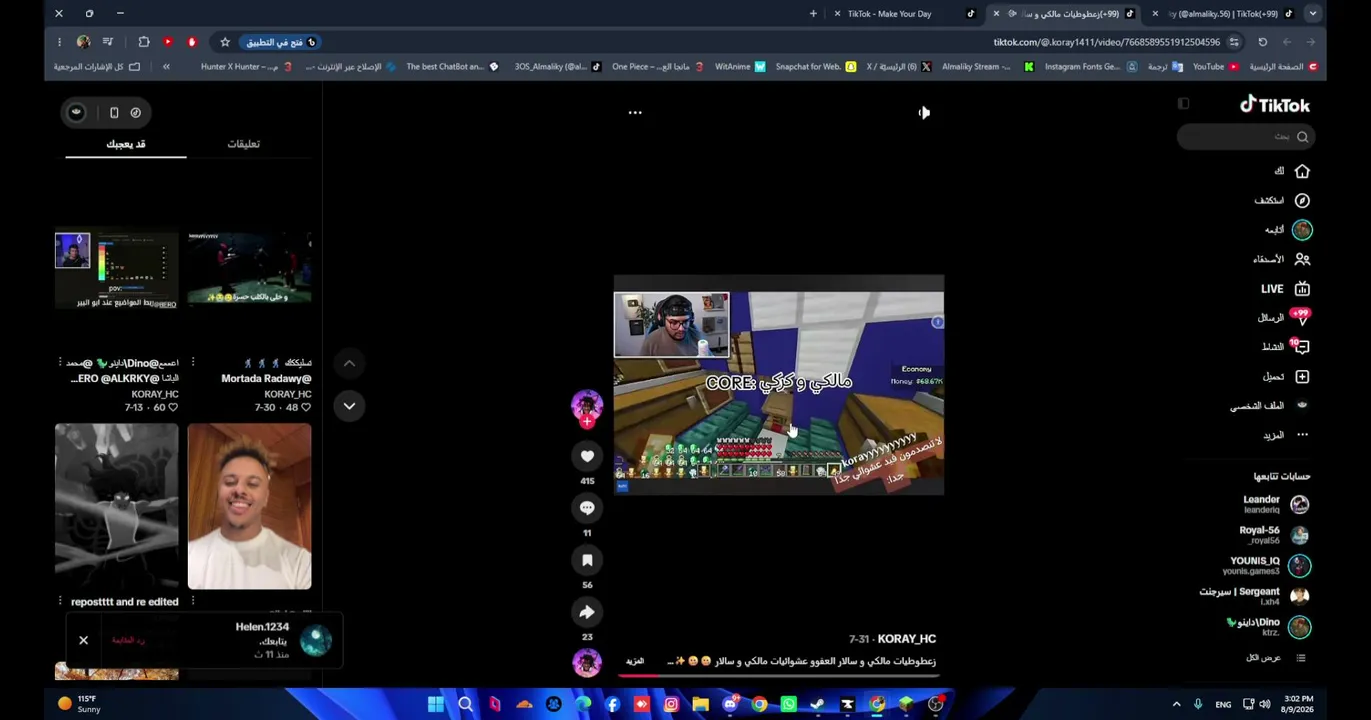Share the video with the arrow icon

click(587, 612)
